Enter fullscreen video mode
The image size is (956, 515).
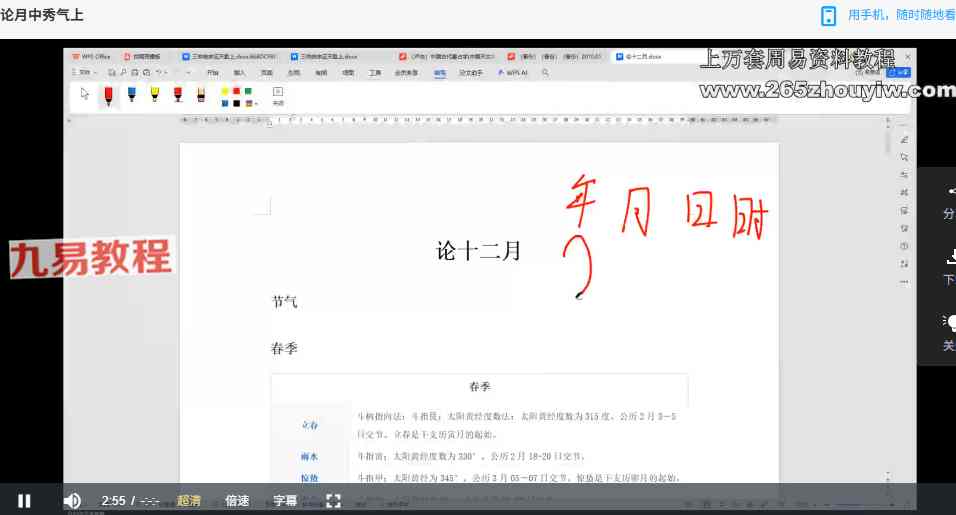click(334, 501)
